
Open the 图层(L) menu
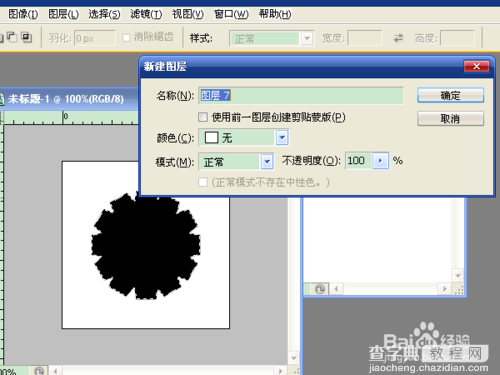coord(63,14)
